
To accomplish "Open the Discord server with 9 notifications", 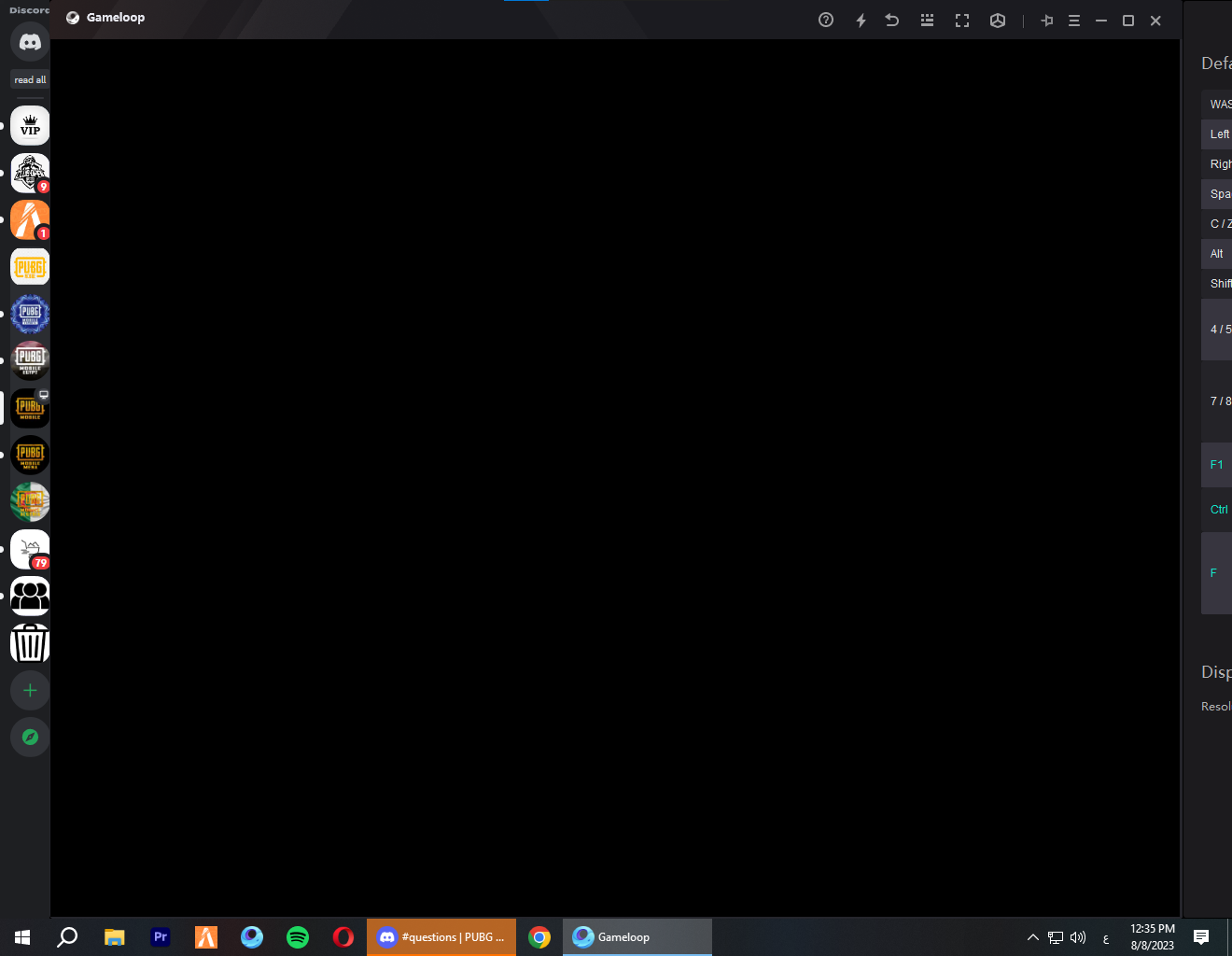I will pyautogui.click(x=30, y=173).
